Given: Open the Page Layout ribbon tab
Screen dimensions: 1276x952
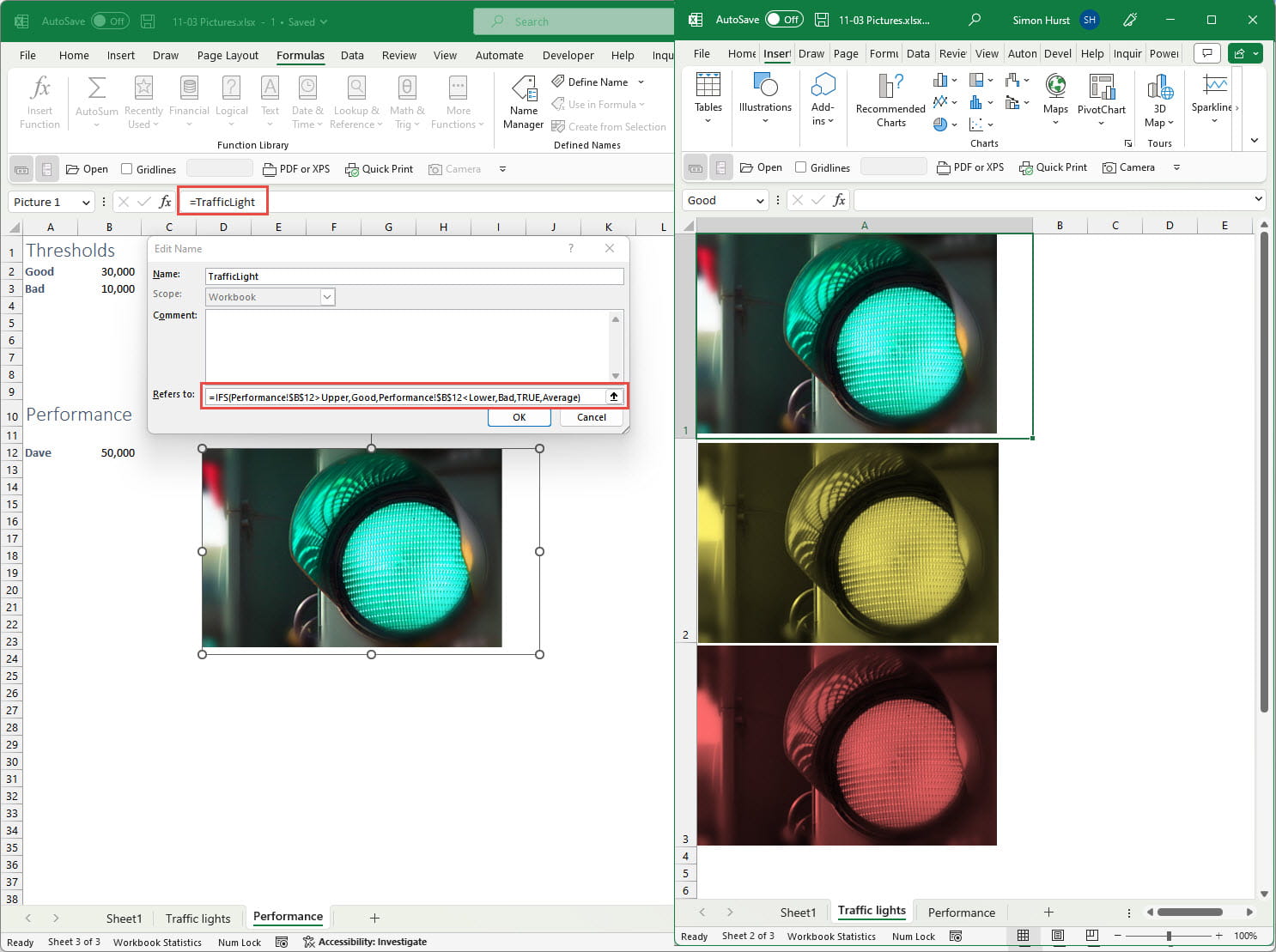Looking at the screenshot, I should point(228,55).
